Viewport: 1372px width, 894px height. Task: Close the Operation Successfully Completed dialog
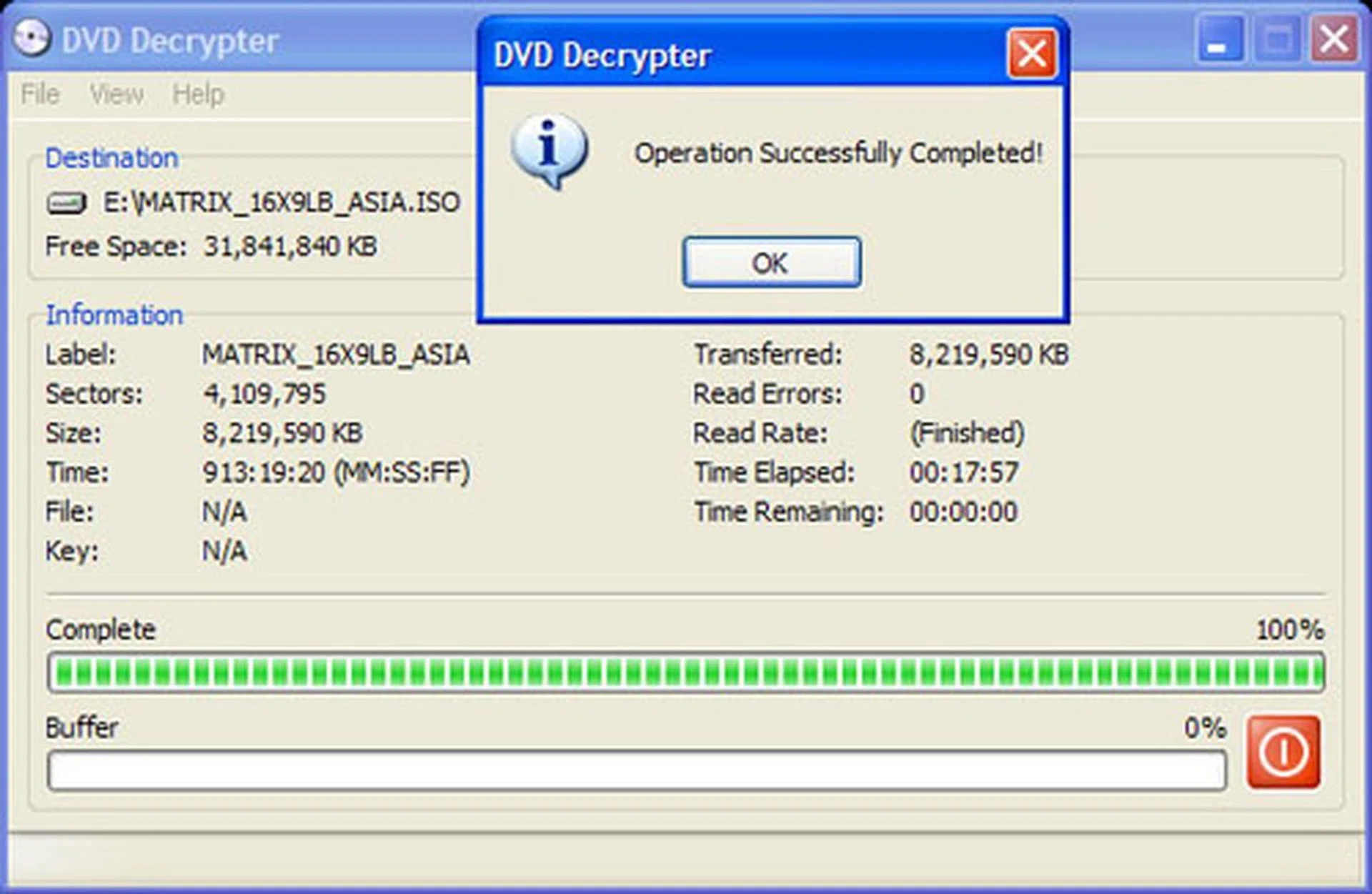(x=1031, y=54)
